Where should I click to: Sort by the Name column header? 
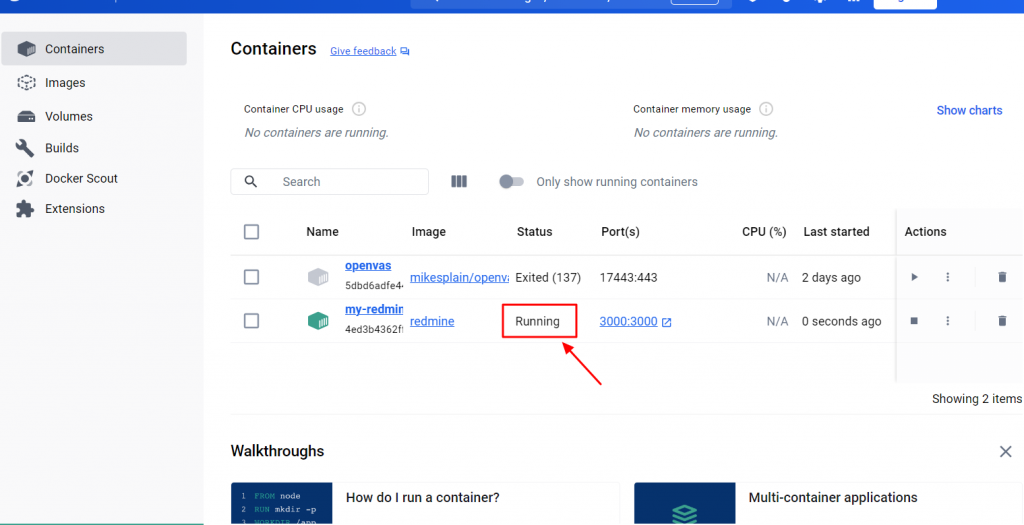[x=323, y=232]
